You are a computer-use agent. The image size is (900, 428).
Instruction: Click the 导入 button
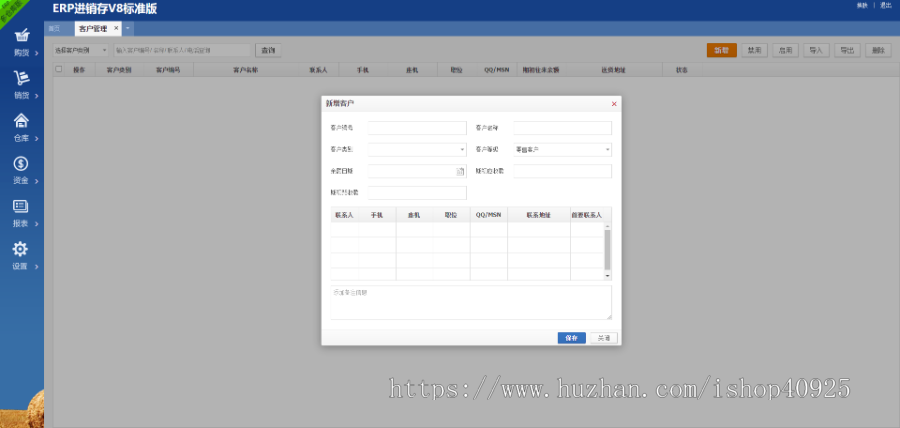tap(816, 50)
